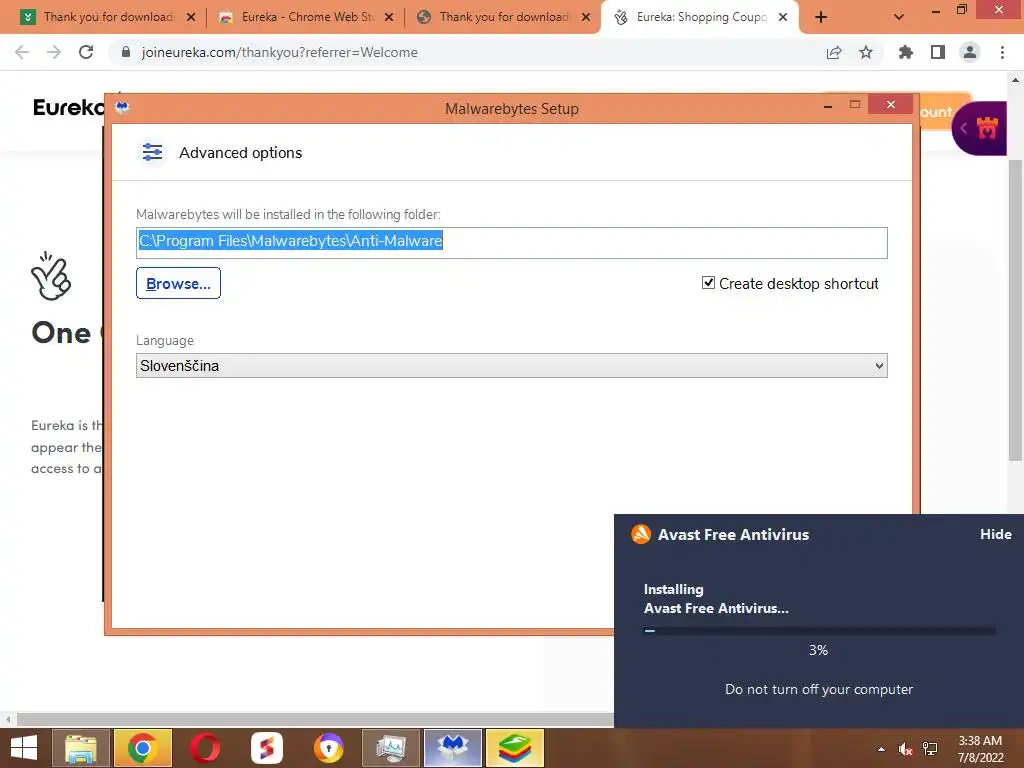Expand the Eureka side widget arrow
This screenshot has width=1024, height=768.
click(963, 128)
